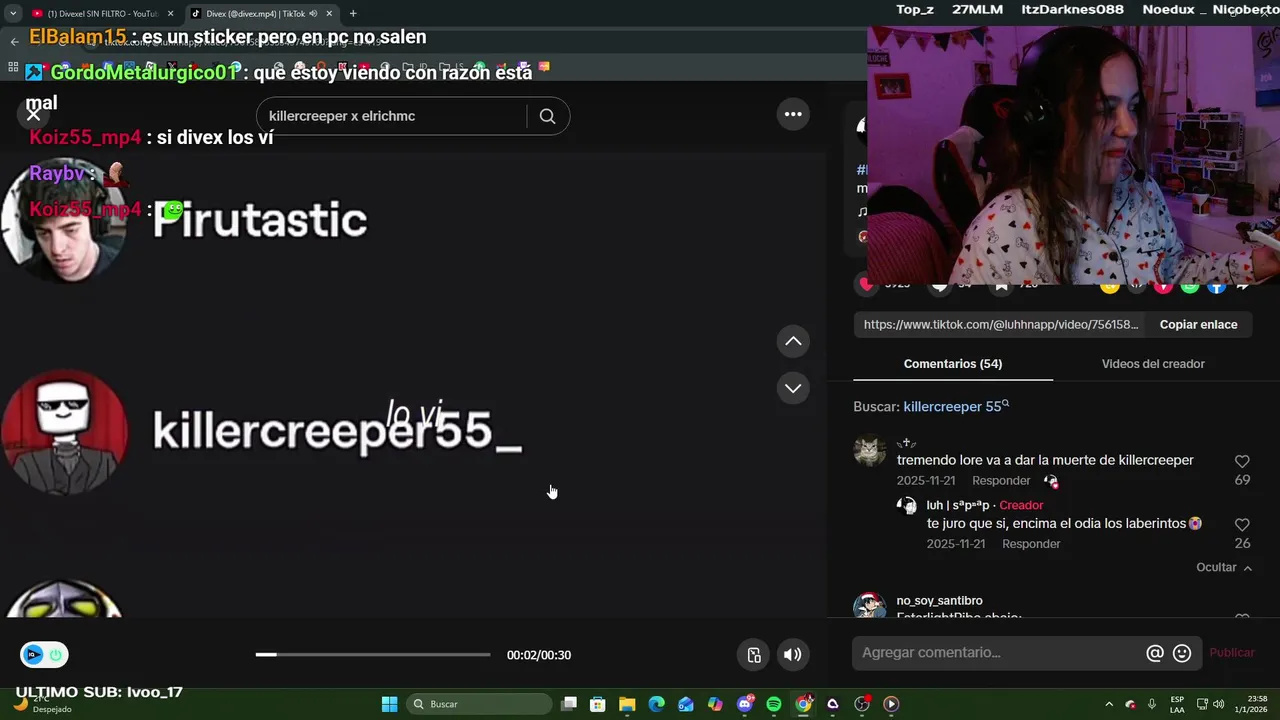Show hidden system tray icons

[1108, 704]
